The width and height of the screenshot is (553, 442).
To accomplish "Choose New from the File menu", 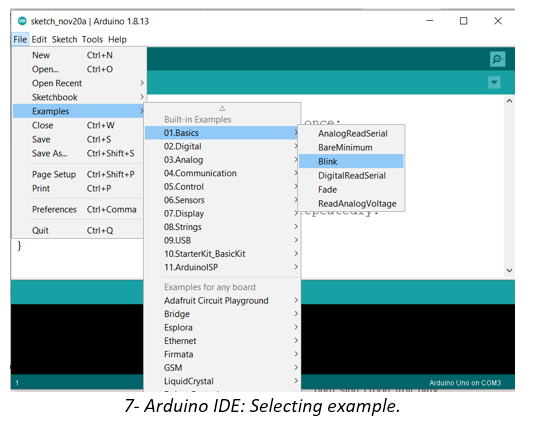I will pos(79,55).
